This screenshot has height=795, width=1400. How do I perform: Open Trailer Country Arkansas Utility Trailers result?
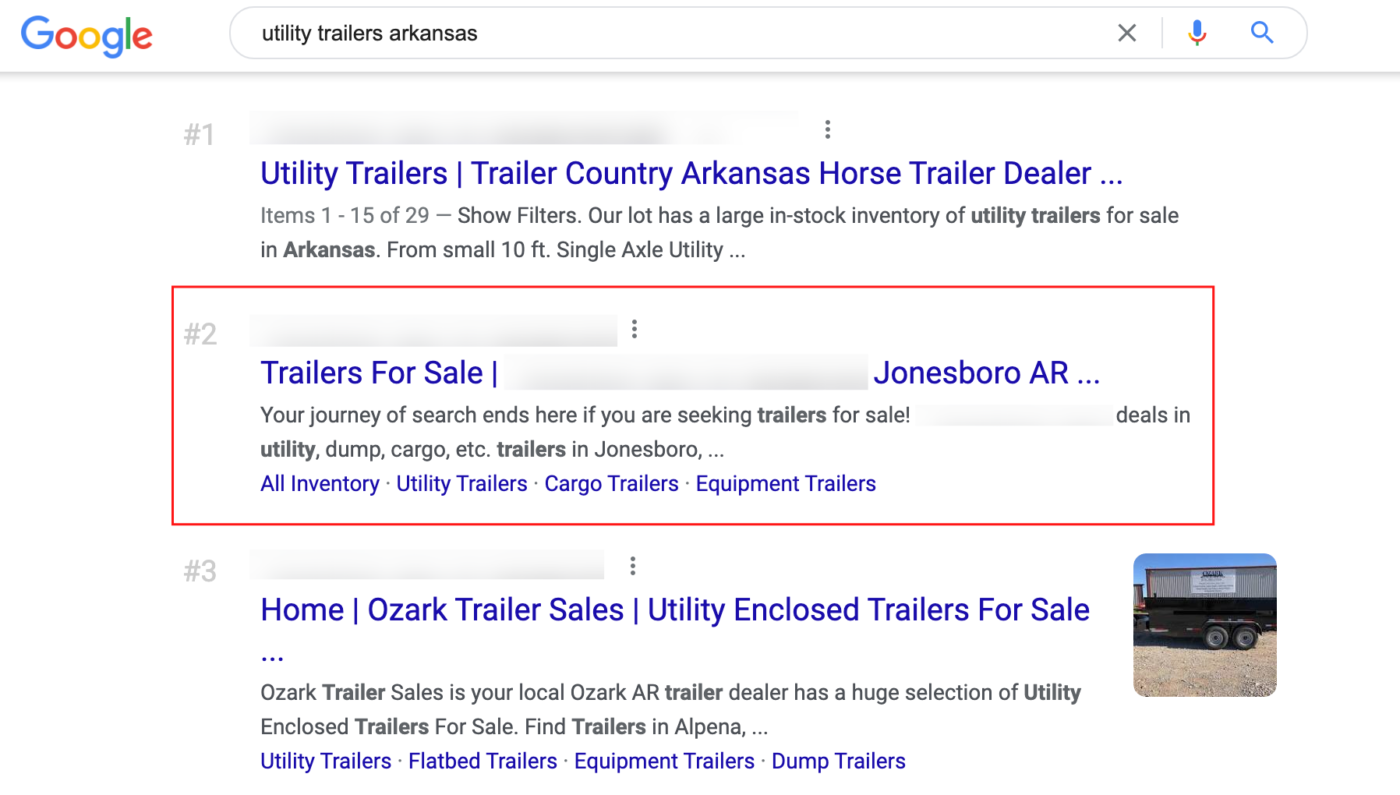[x=691, y=174]
